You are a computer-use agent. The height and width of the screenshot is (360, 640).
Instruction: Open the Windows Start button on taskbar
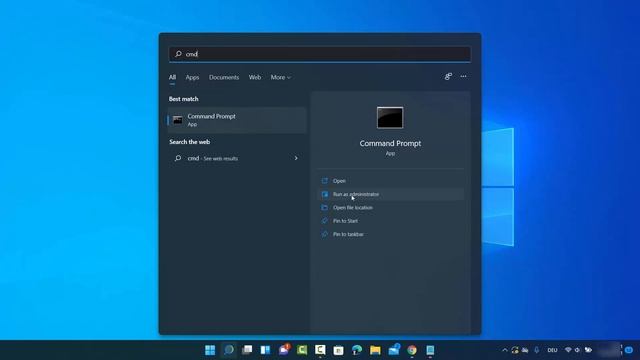pos(210,350)
